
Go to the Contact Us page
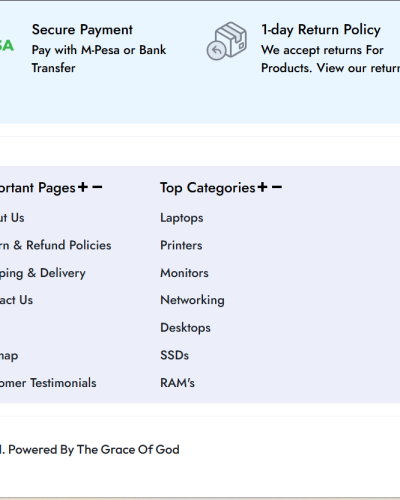[16, 300]
